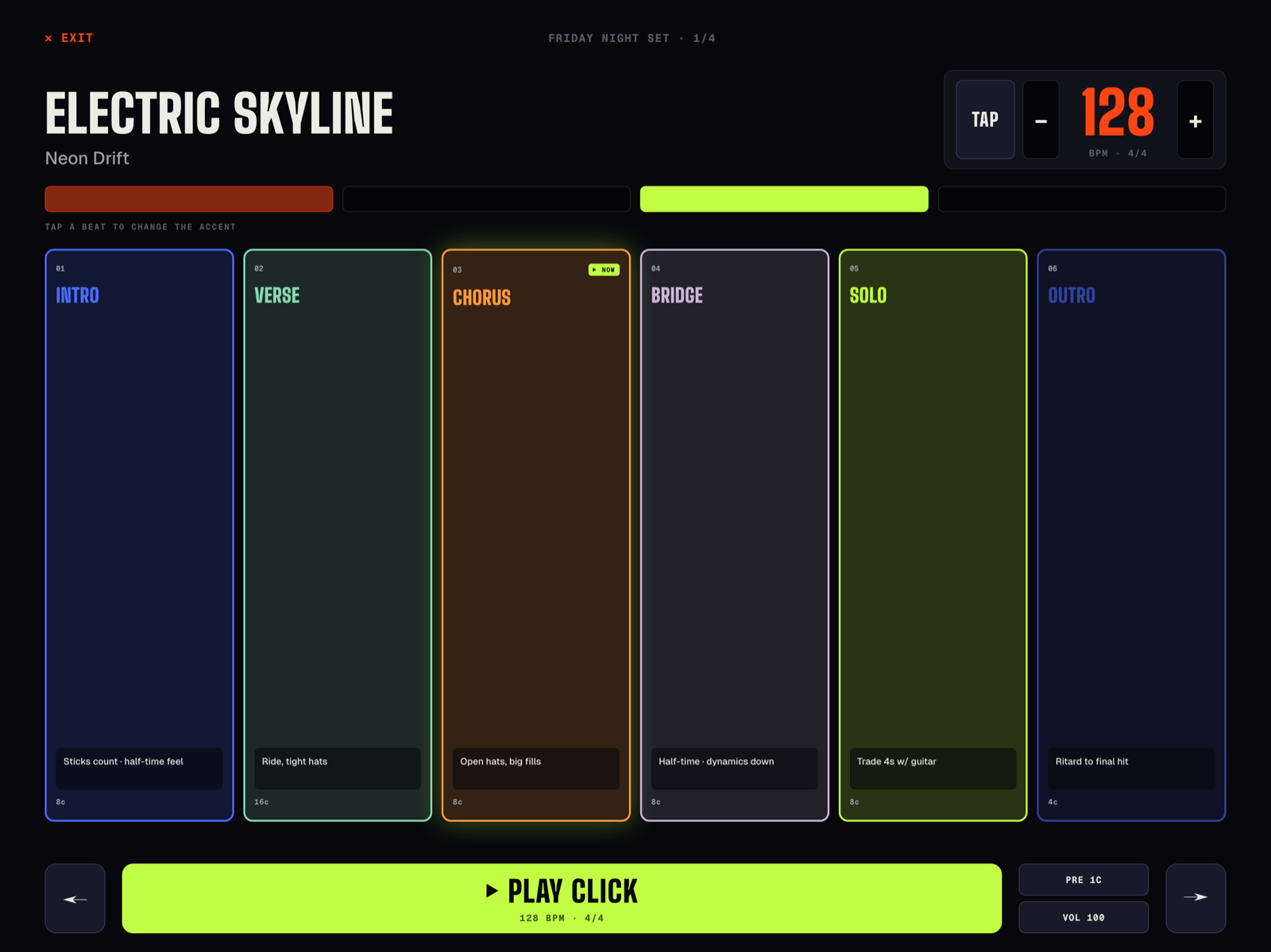
Task: Click the 'Half-time · dynamics down' note
Action: pos(735,768)
